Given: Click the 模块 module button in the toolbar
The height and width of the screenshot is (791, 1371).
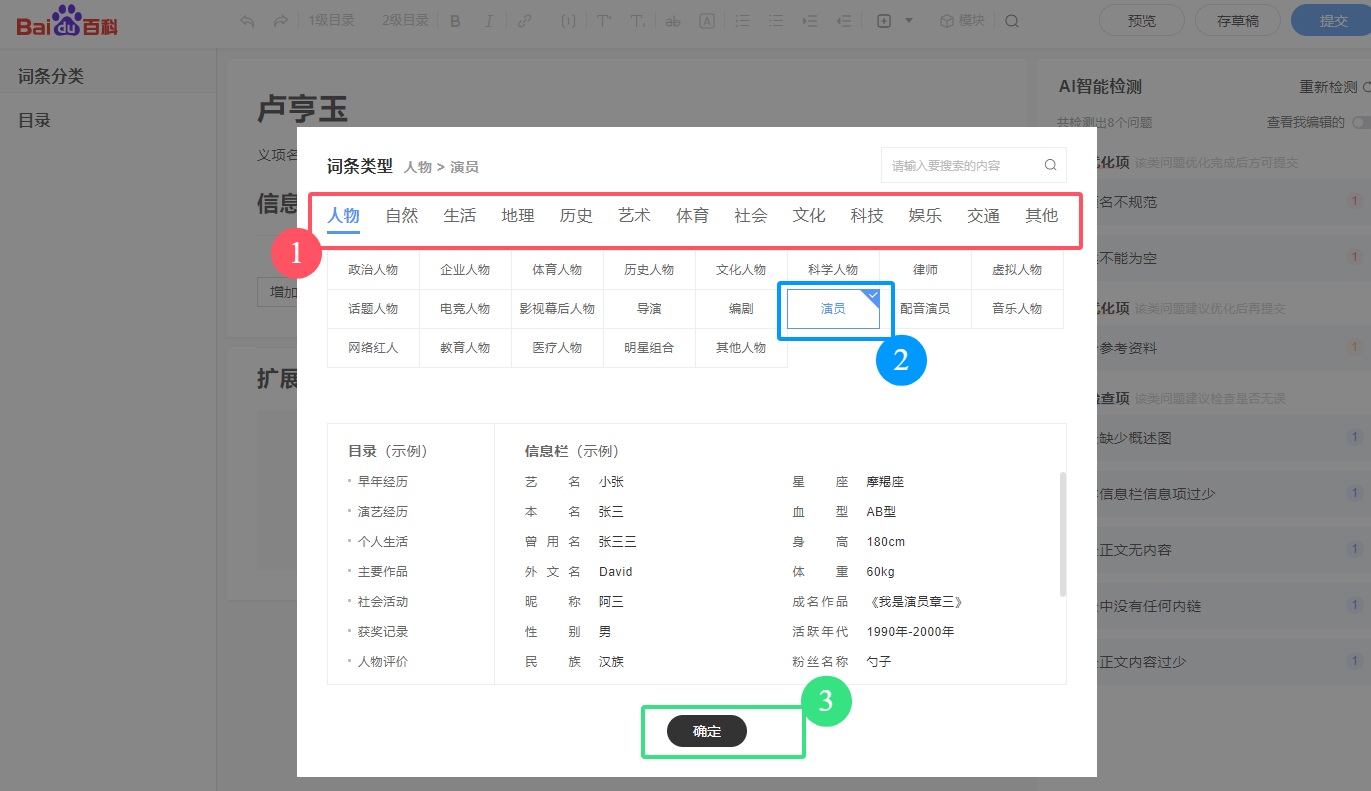Looking at the screenshot, I should [961, 21].
